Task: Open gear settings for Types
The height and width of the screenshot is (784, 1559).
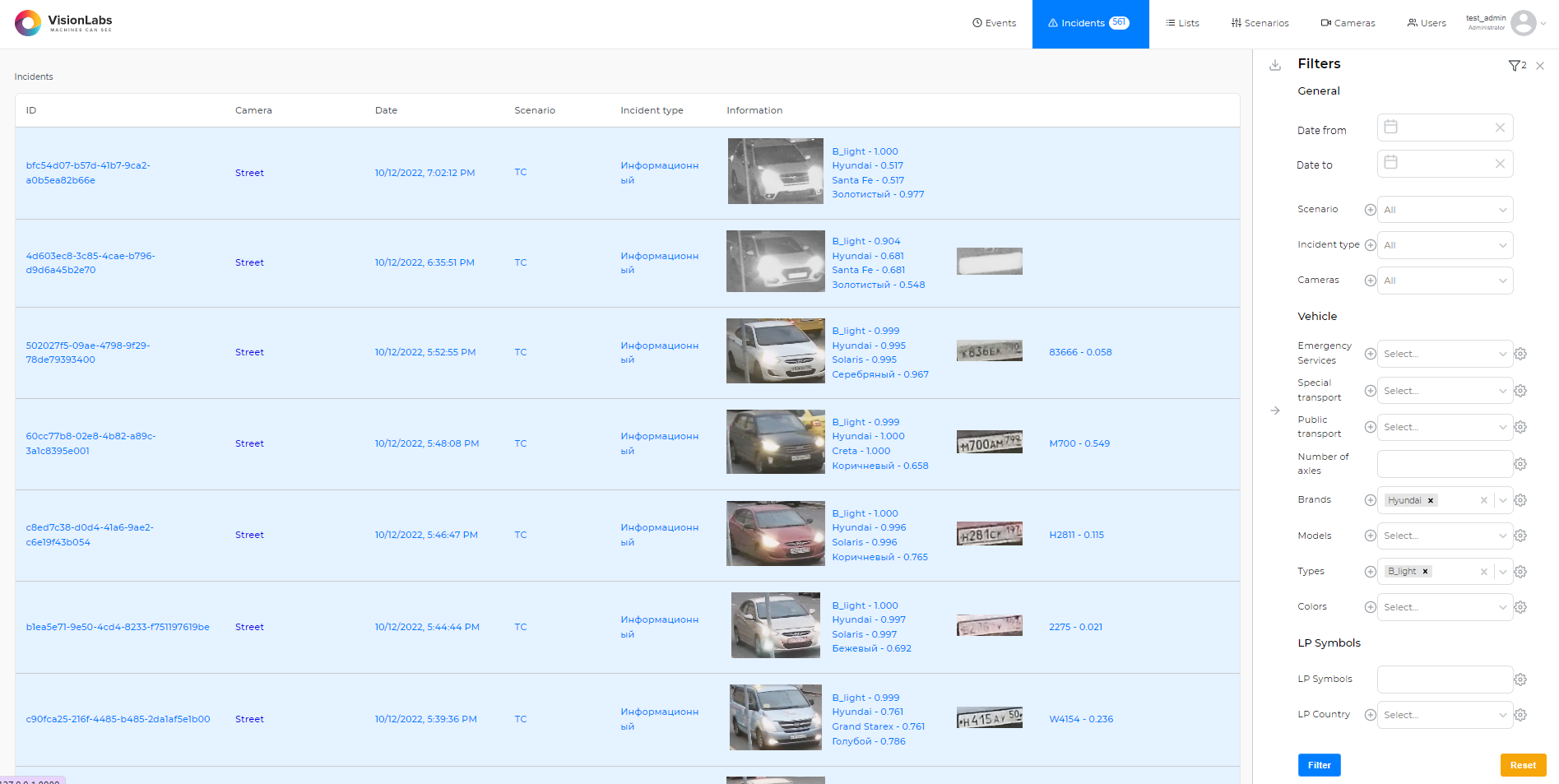Action: [x=1520, y=572]
